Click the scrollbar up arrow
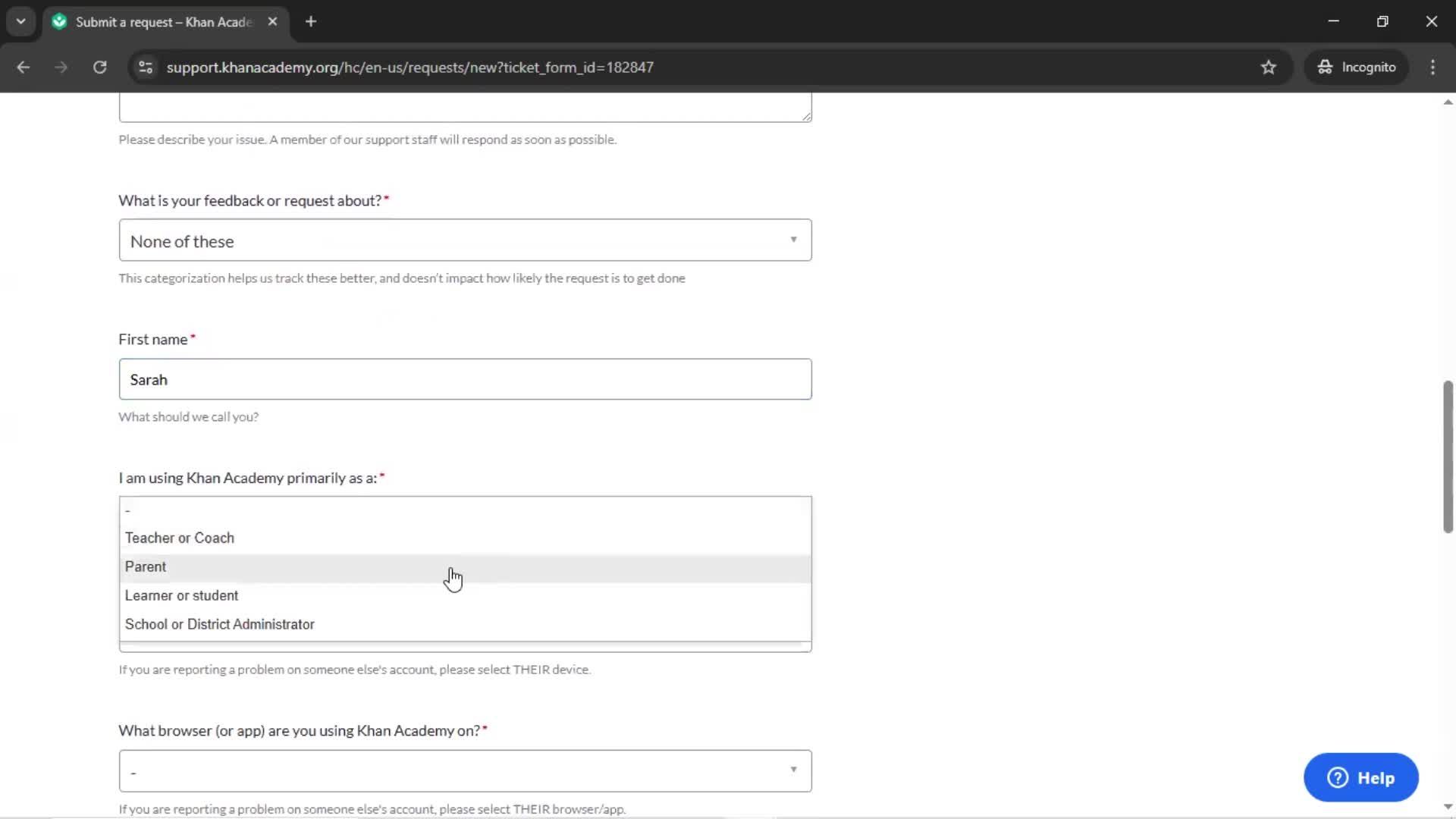Screen dimensions: 1456x819 coord(1448,102)
